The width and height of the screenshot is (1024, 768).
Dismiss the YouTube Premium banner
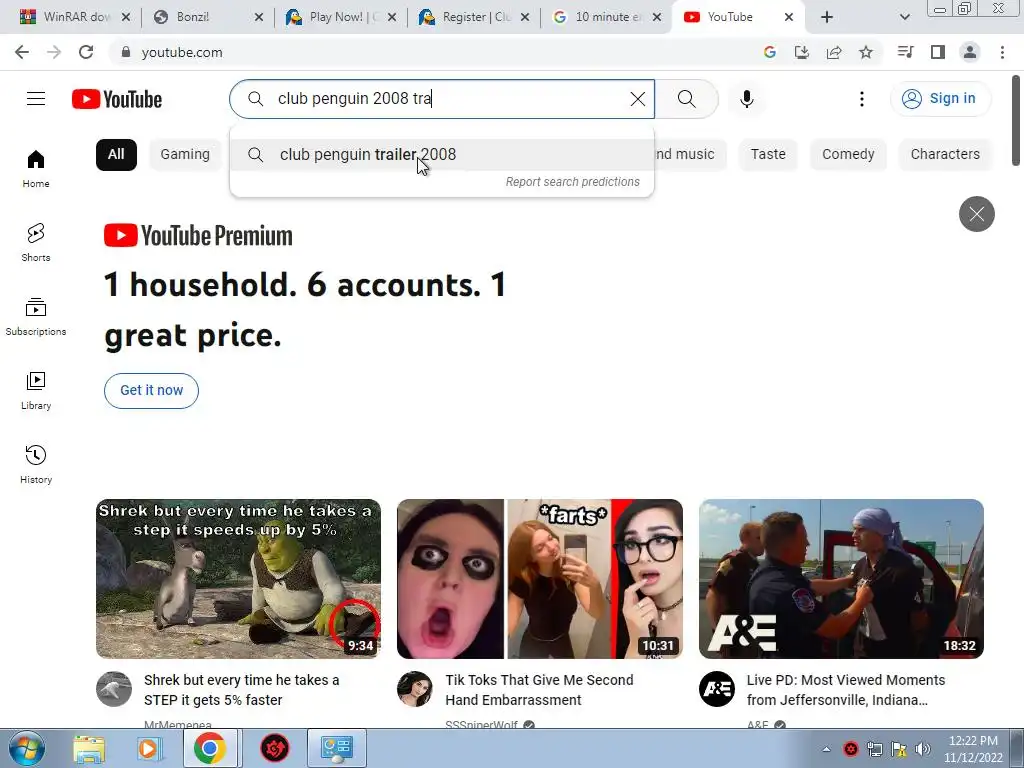click(x=976, y=214)
